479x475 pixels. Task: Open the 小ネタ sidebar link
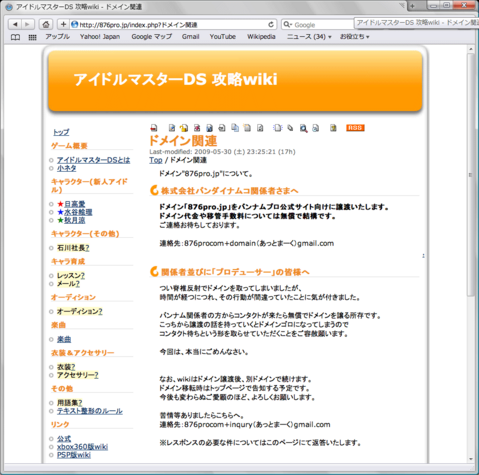coord(67,168)
